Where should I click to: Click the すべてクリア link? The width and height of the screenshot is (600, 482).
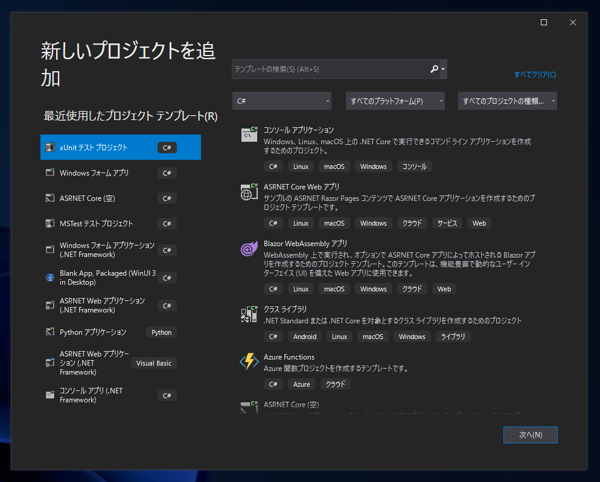click(x=535, y=75)
